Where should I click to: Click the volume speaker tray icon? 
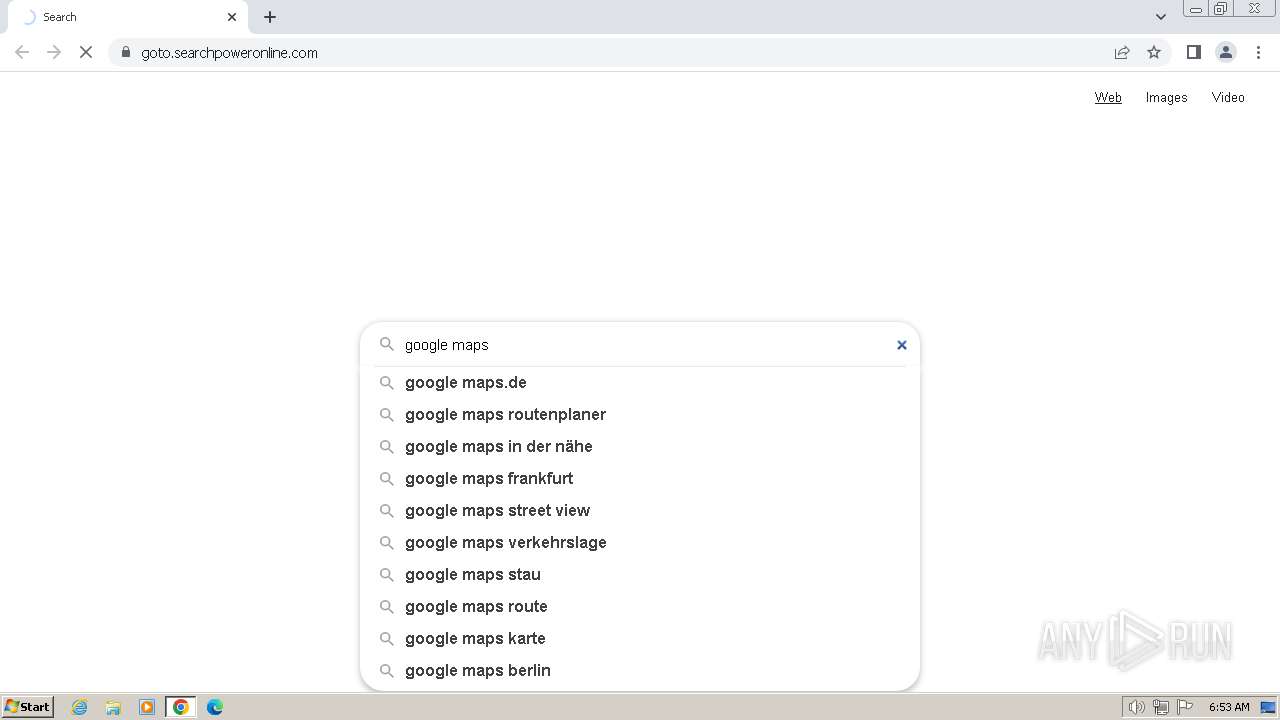tap(1136, 707)
